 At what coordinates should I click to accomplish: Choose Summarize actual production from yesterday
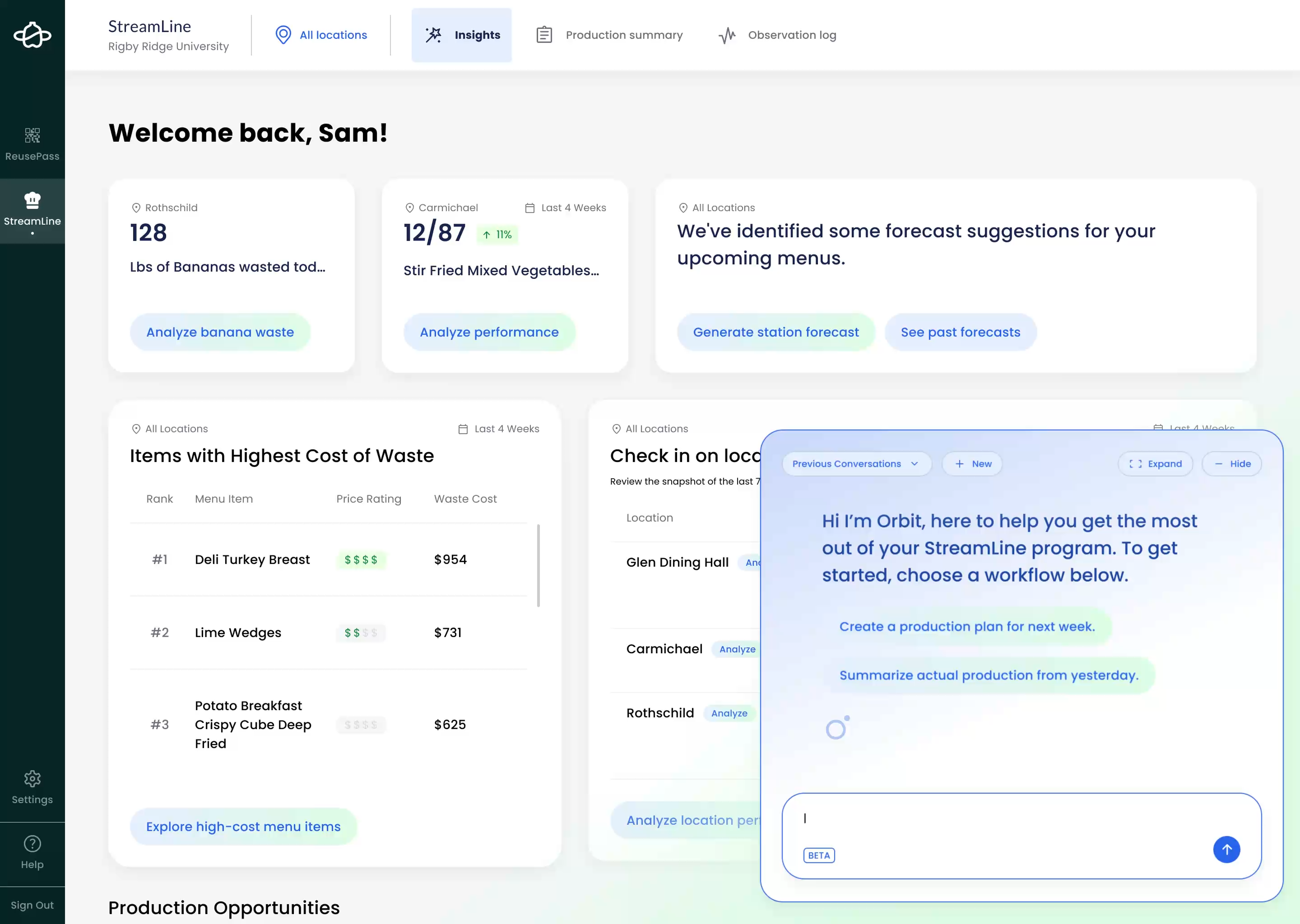[x=989, y=675]
